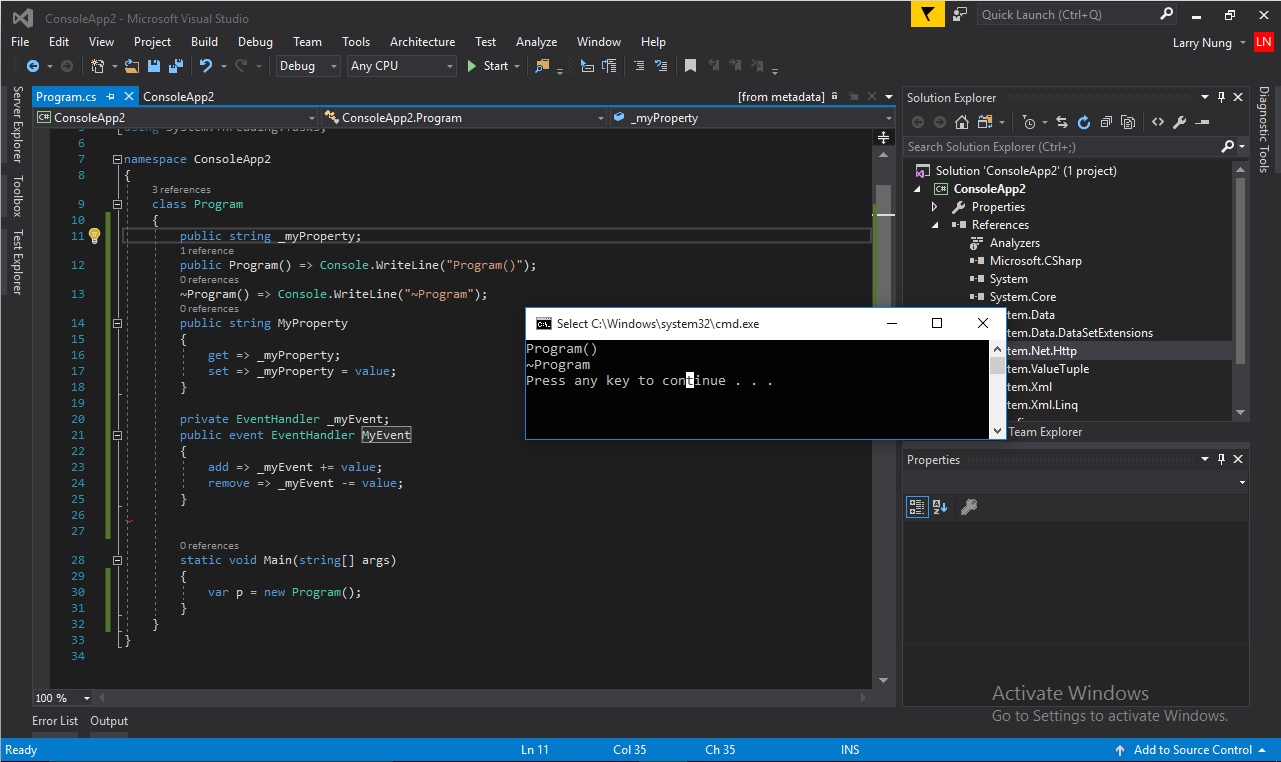Viewport: 1281px width, 762px height.
Task: Click the Start debugging button
Action: pos(488,66)
